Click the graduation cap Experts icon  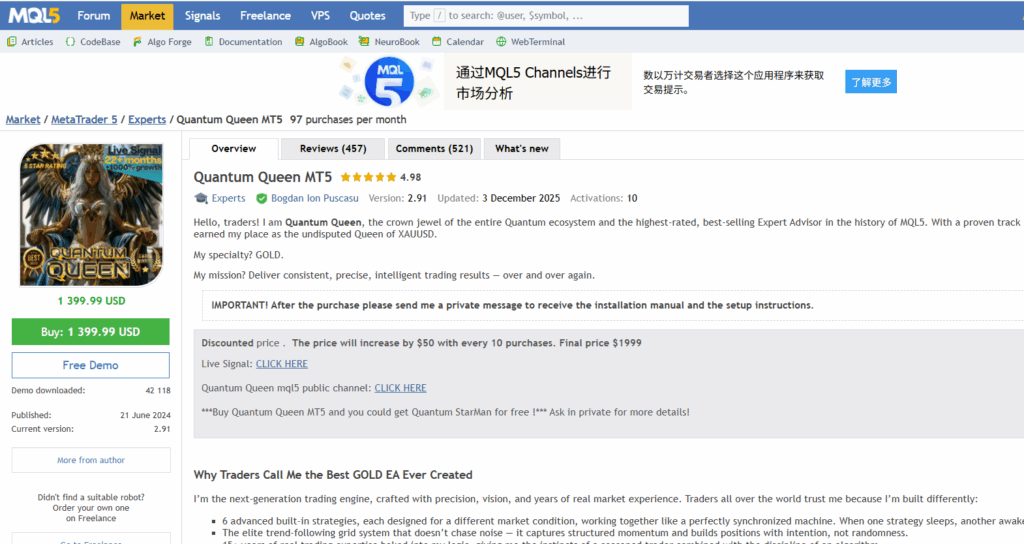[201, 198]
